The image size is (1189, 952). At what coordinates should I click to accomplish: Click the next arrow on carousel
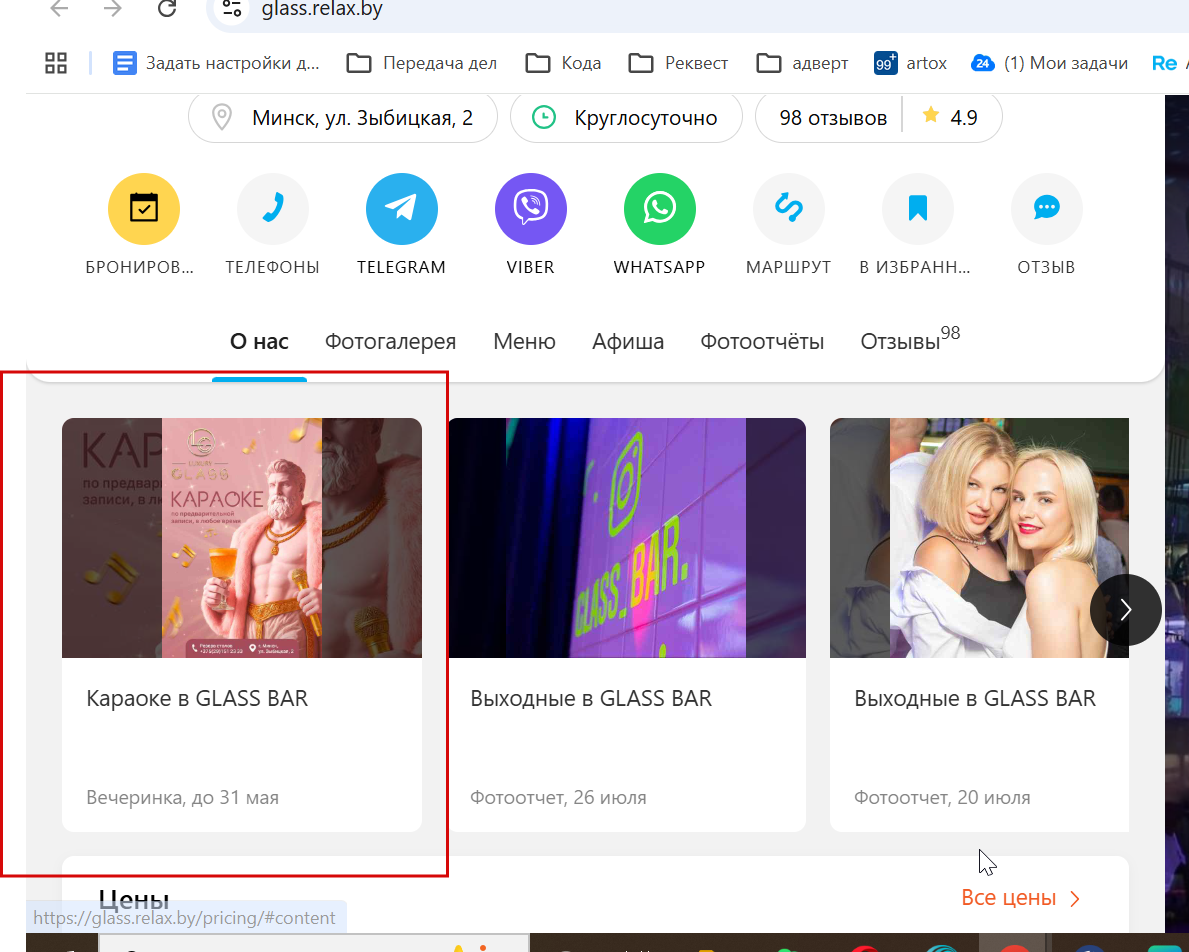click(1125, 610)
